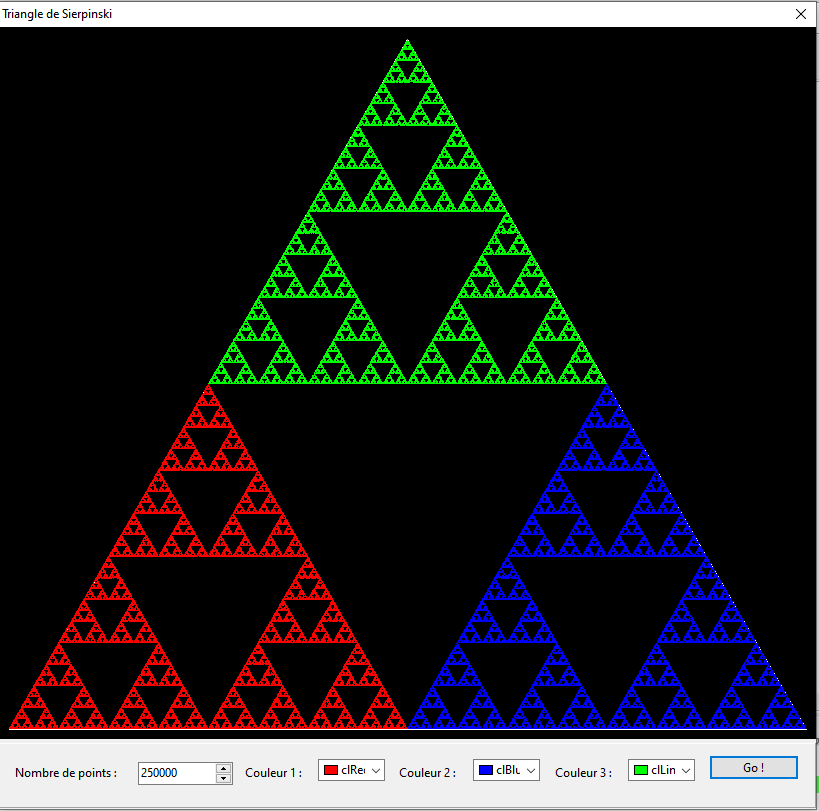Click the black center of the fractal
Screen dimensions: 819x811
(x=407, y=500)
